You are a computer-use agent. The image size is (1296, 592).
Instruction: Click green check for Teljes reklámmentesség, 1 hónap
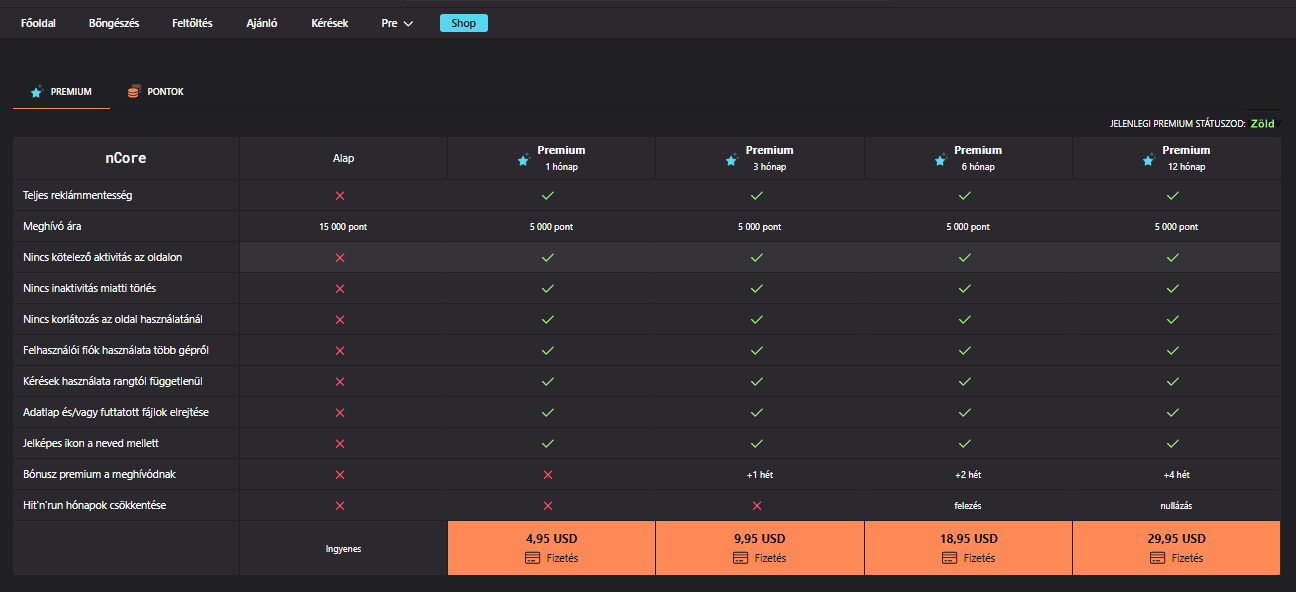[547, 196]
